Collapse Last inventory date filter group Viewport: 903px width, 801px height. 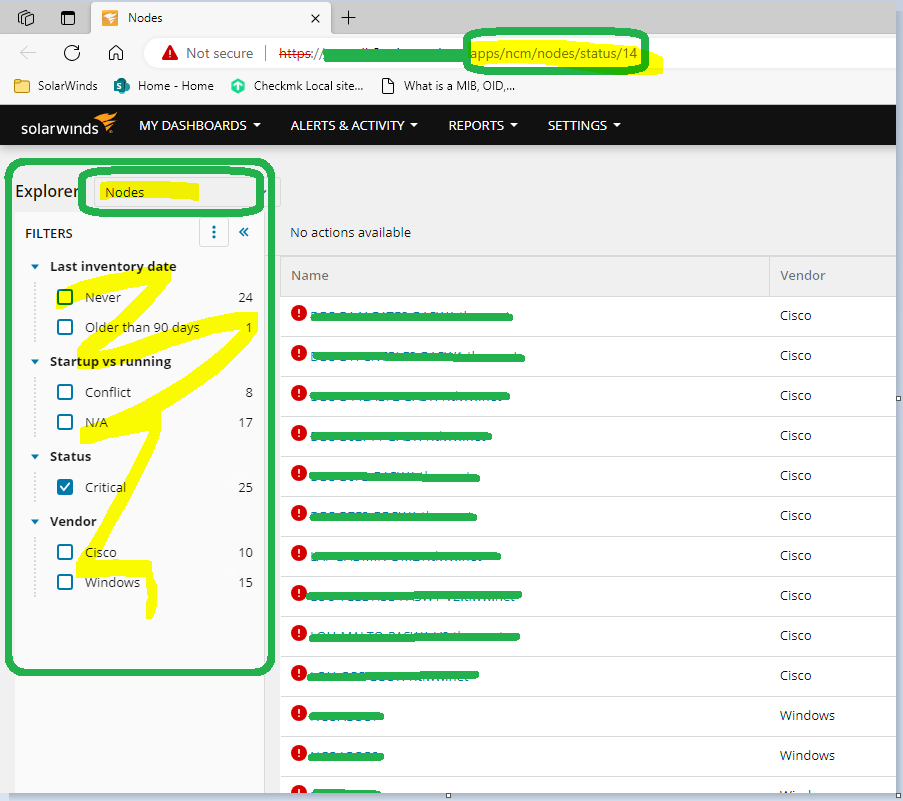35,267
